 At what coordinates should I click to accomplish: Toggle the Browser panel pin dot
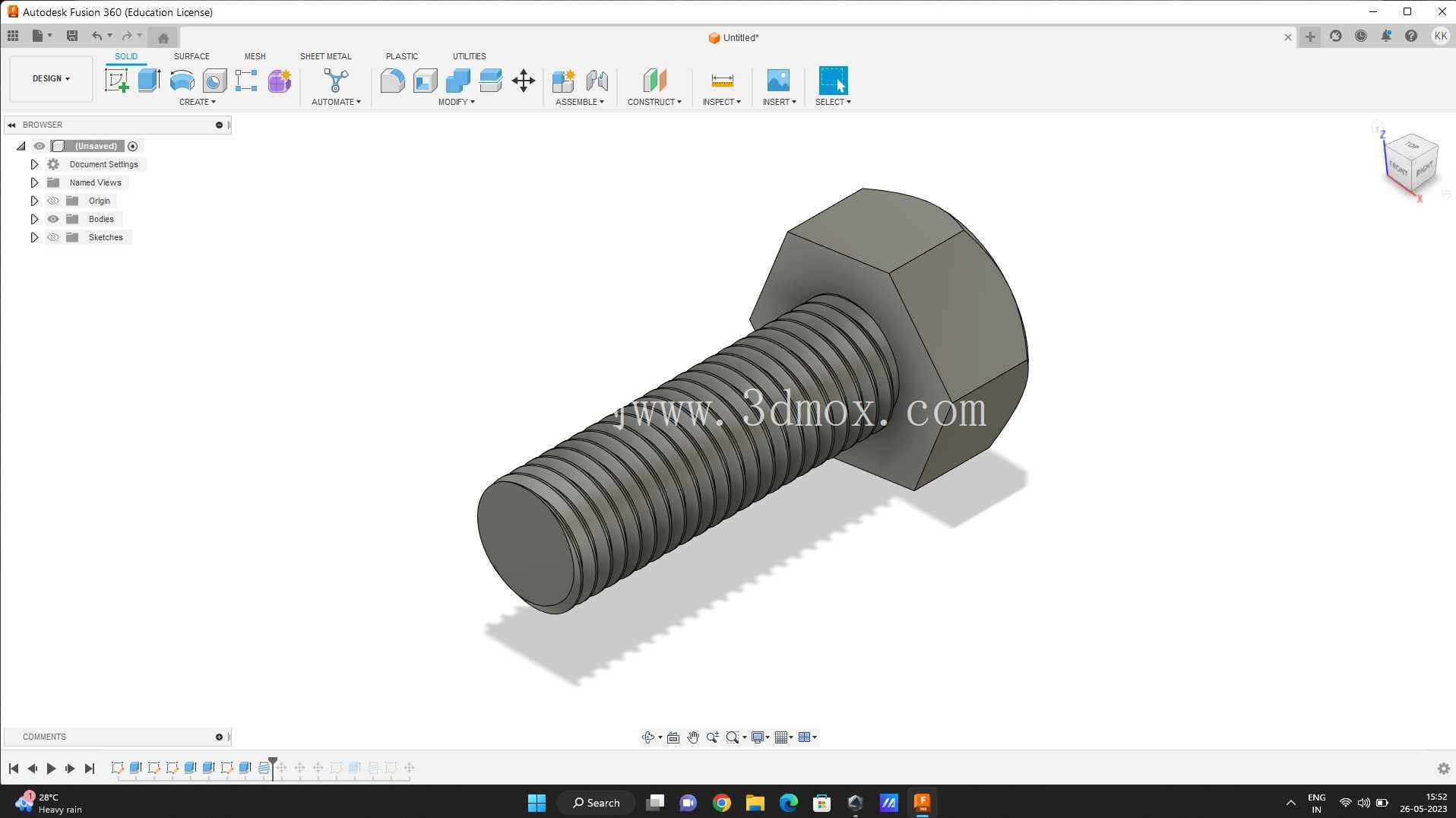tap(219, 125)
